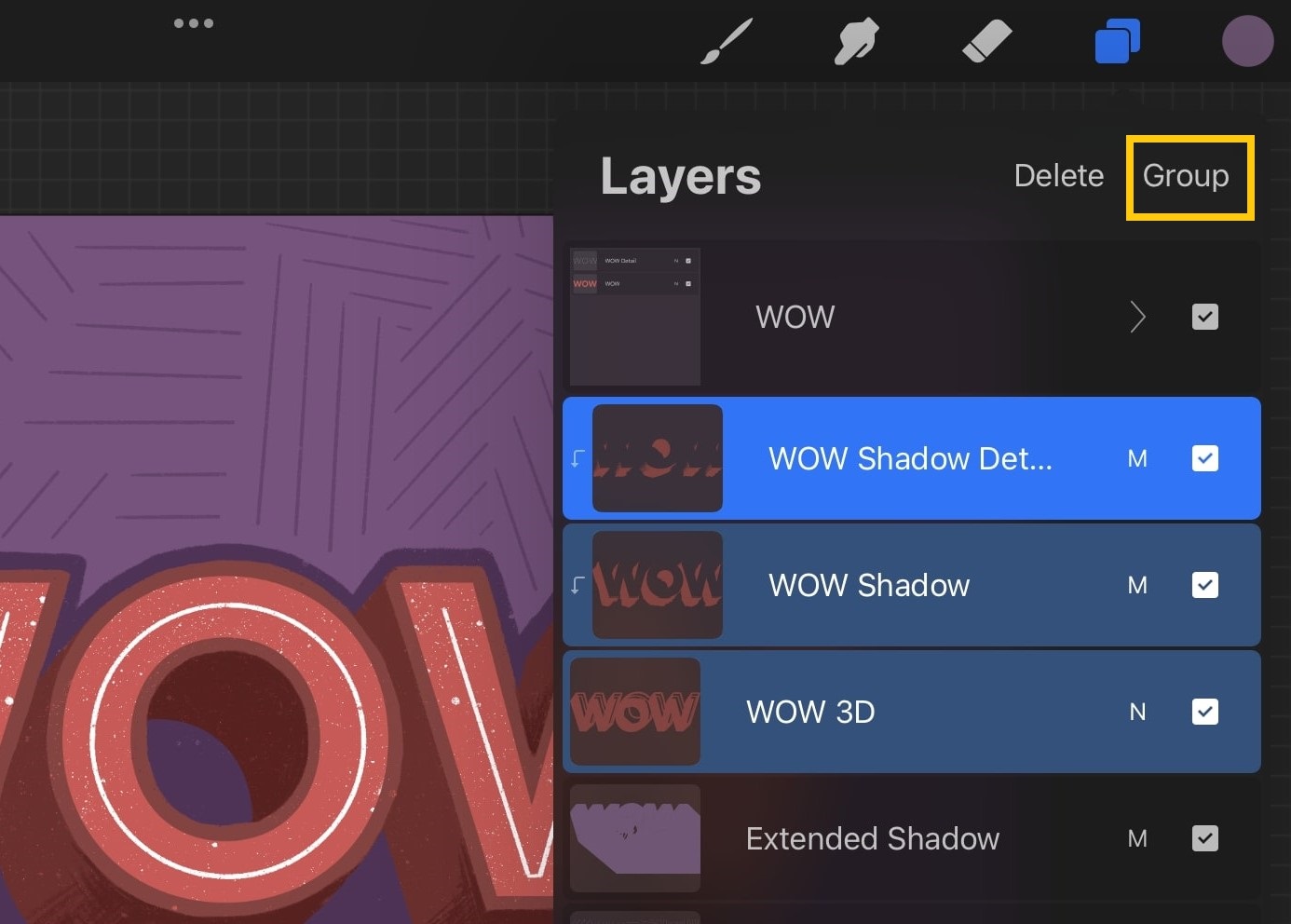Image resolution: width=1291 pixels, height=924 pixels.
Task: Disable visibility of Extended Shadow
Action: coord(1204,838)
